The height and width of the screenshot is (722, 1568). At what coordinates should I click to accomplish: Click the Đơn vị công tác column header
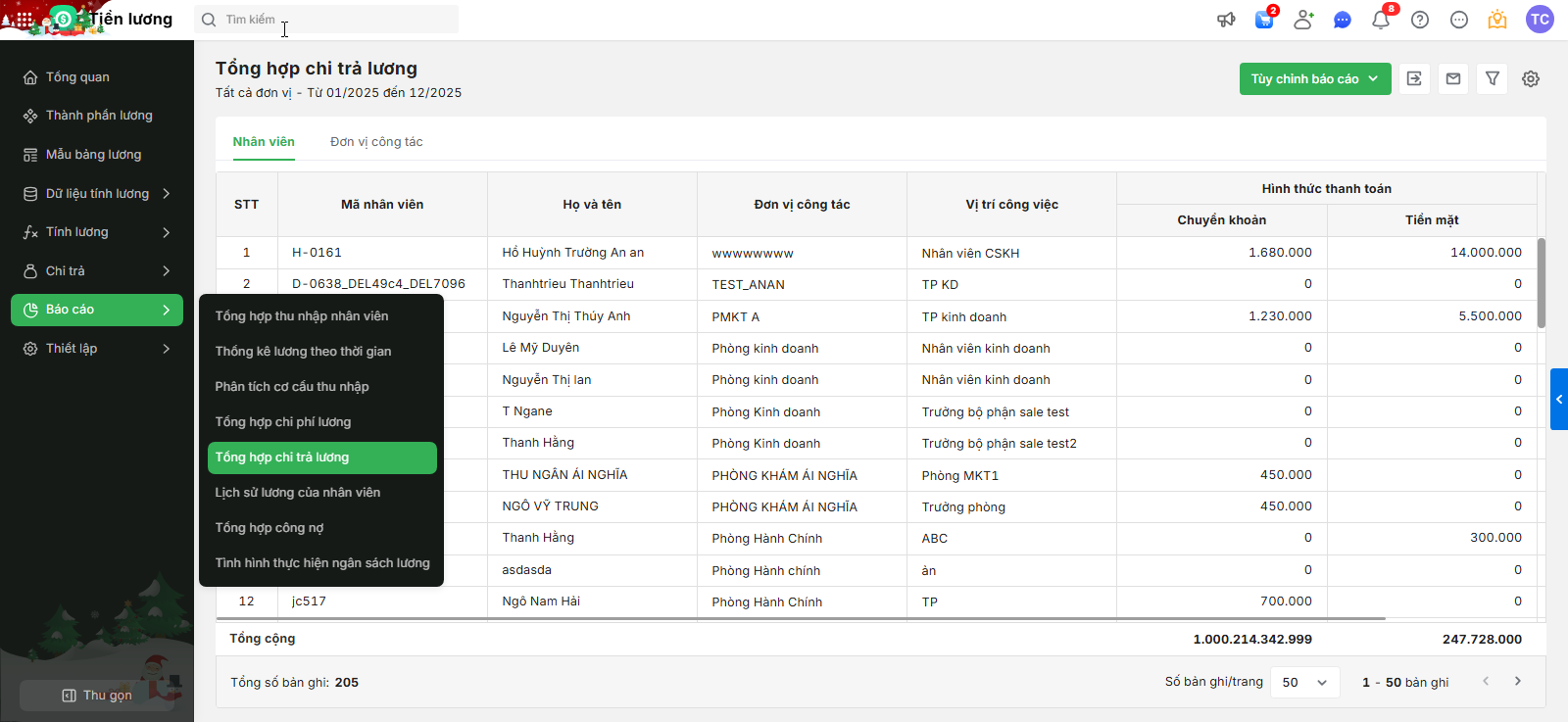pyautogui.click(x=802, y=205)
